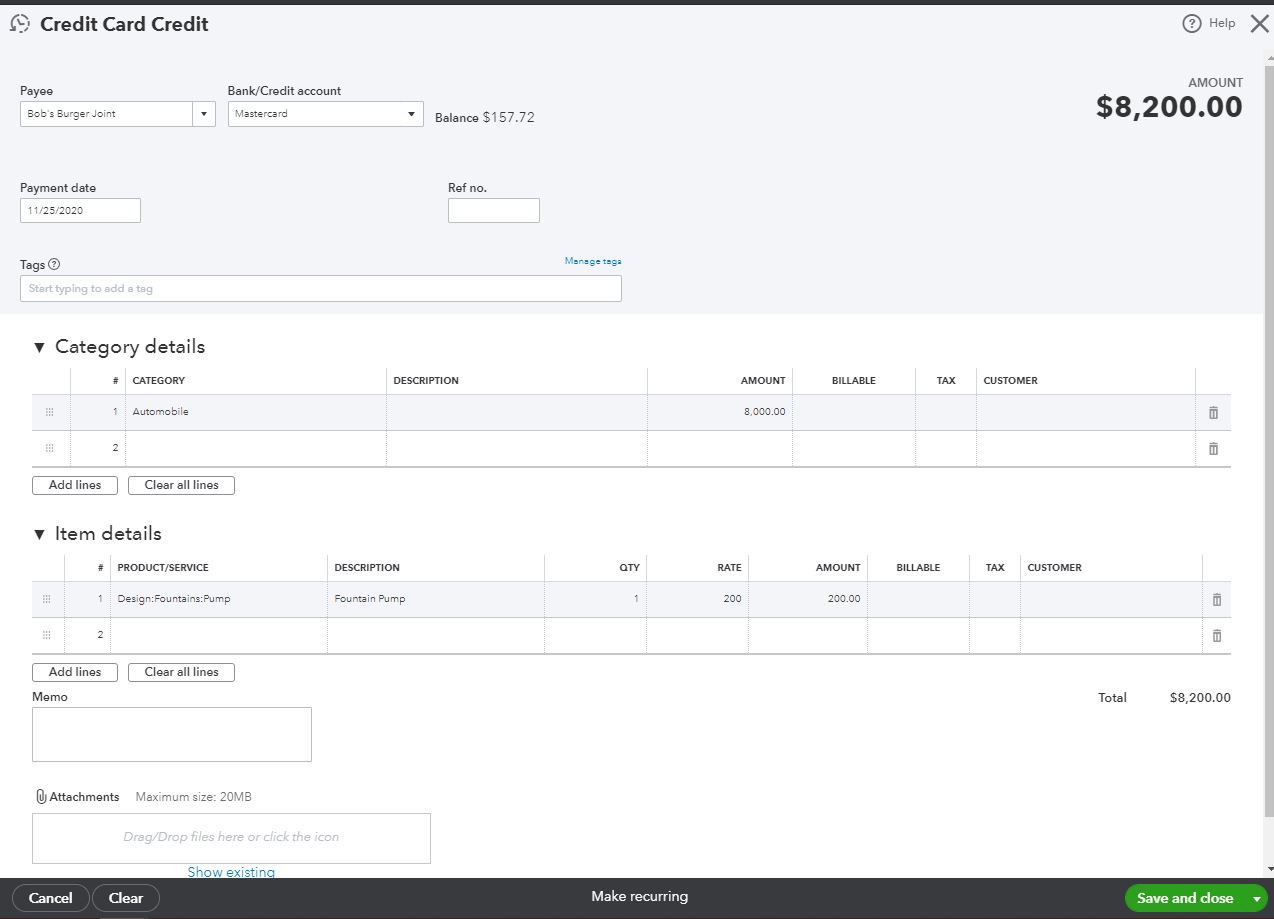Image resolution: width=1274 pixels, height=919 pixels.
Task: Click the Payee field Bob's Burger Joint
Action: click(x=106, y=114)
